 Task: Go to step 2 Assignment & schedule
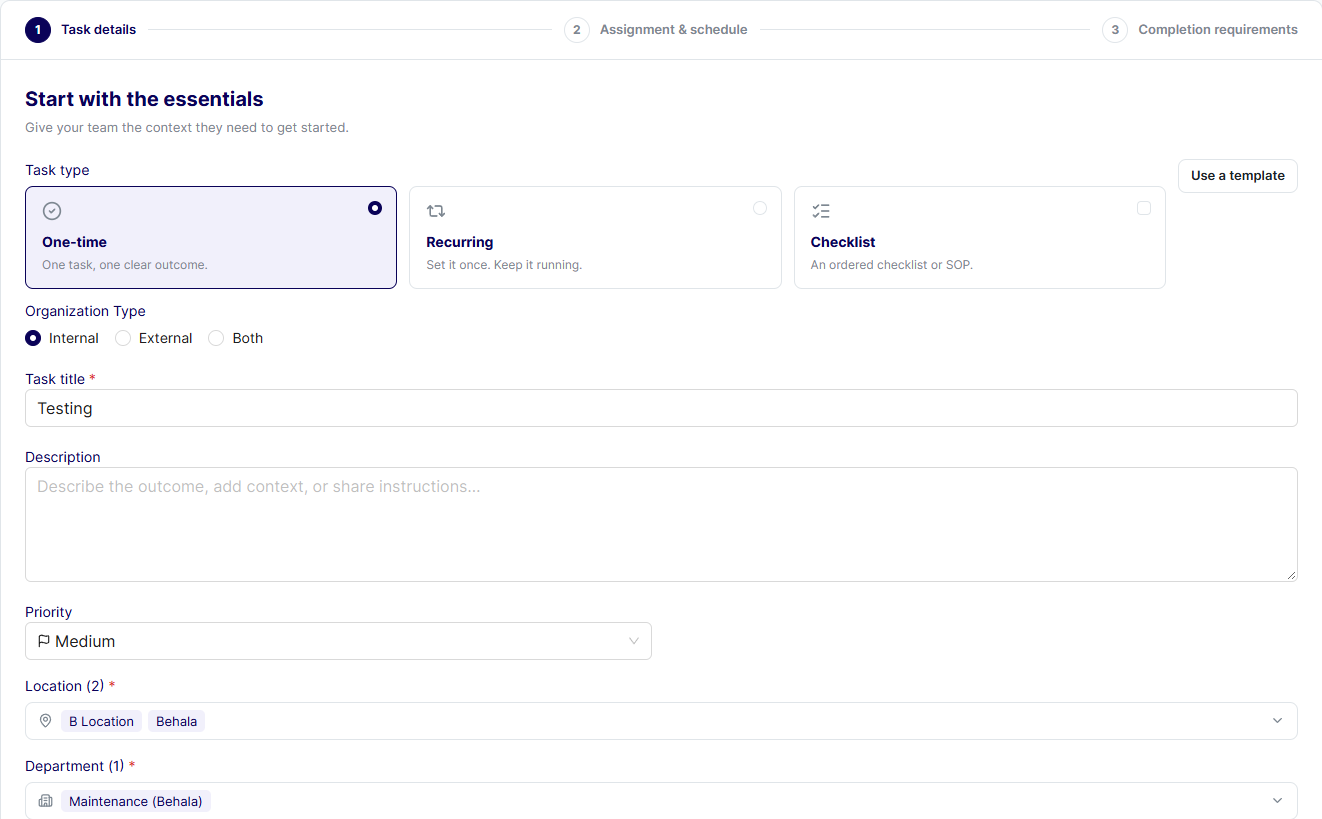[x=656, y=30]
